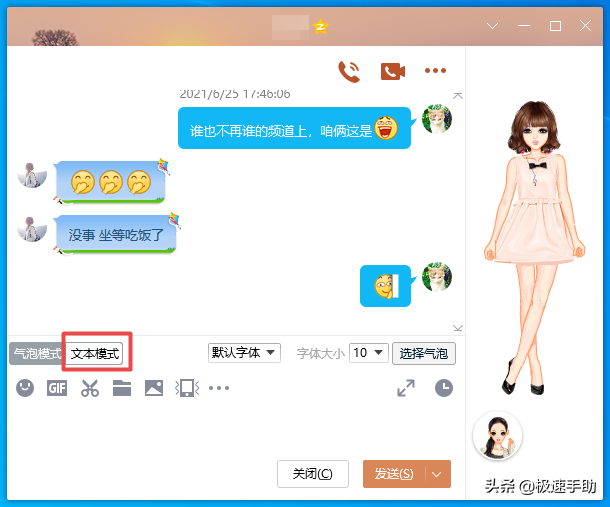Click the cat avatar beside the bottom emoji message
The image size is (610, 507).
437,277
